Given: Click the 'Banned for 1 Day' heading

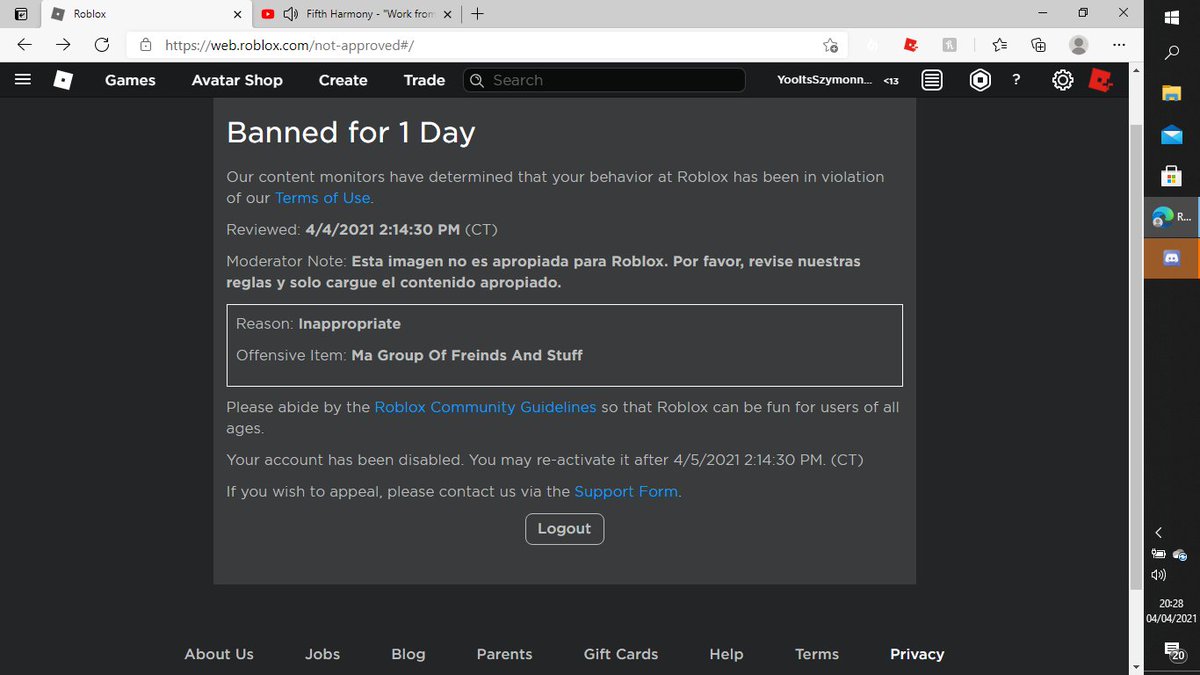Looking at the screenshot, I should coord(351,132).
